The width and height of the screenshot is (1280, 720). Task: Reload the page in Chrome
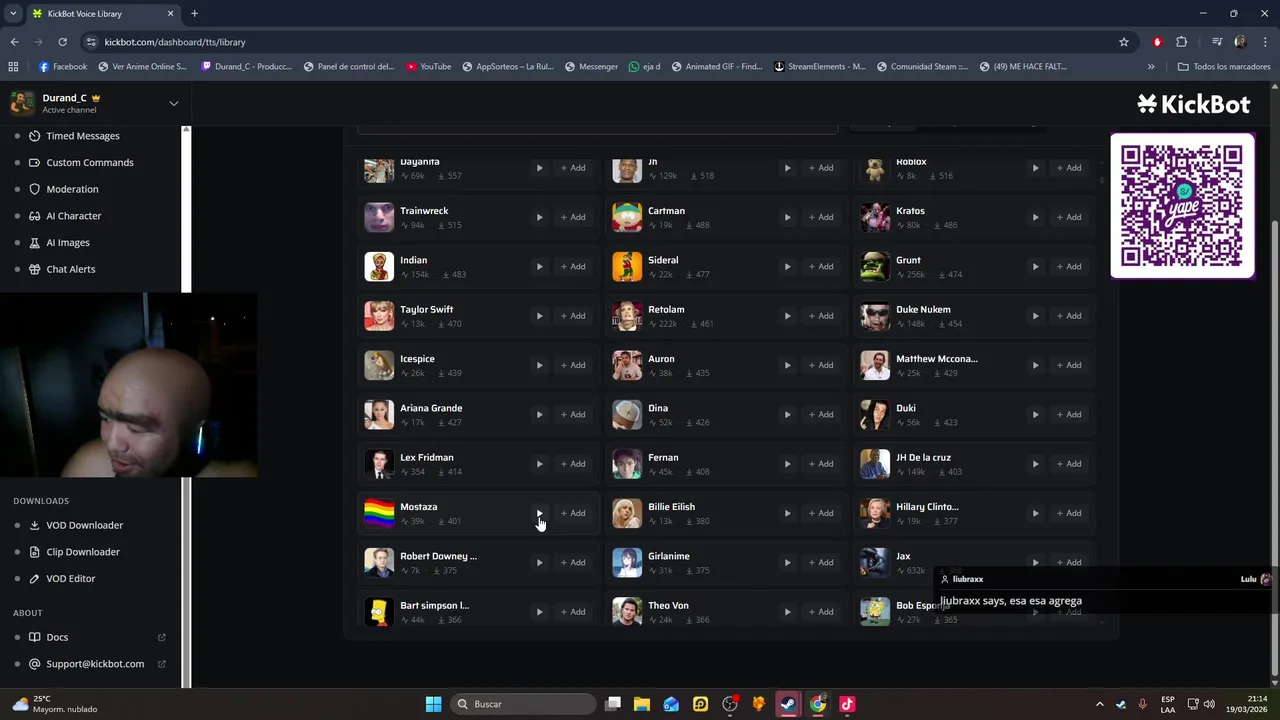[62, 42]
